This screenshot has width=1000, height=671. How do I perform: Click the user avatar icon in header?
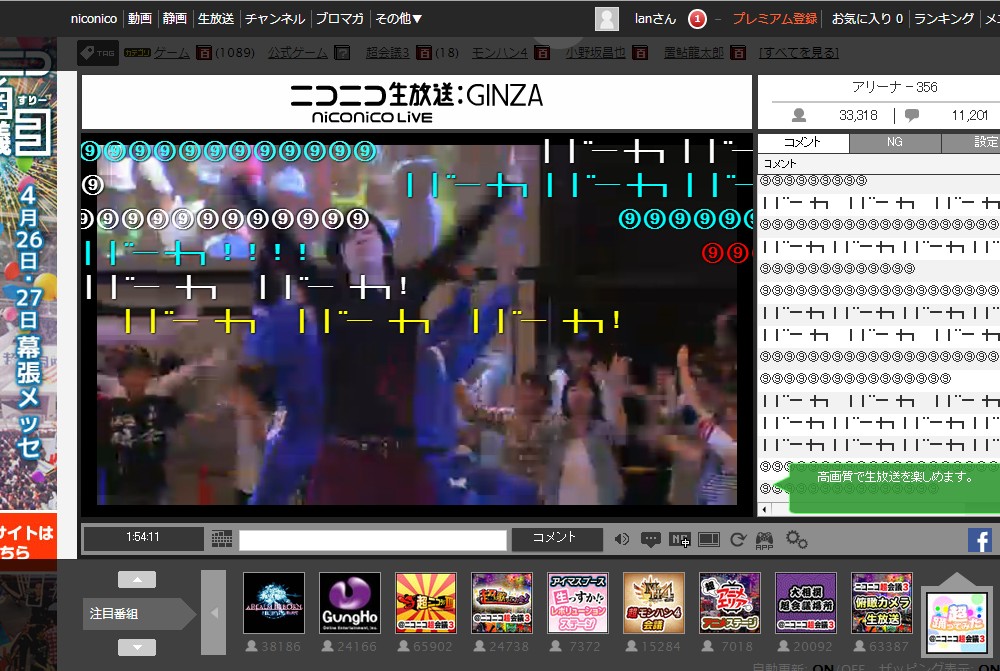click(x=607, y=18)
